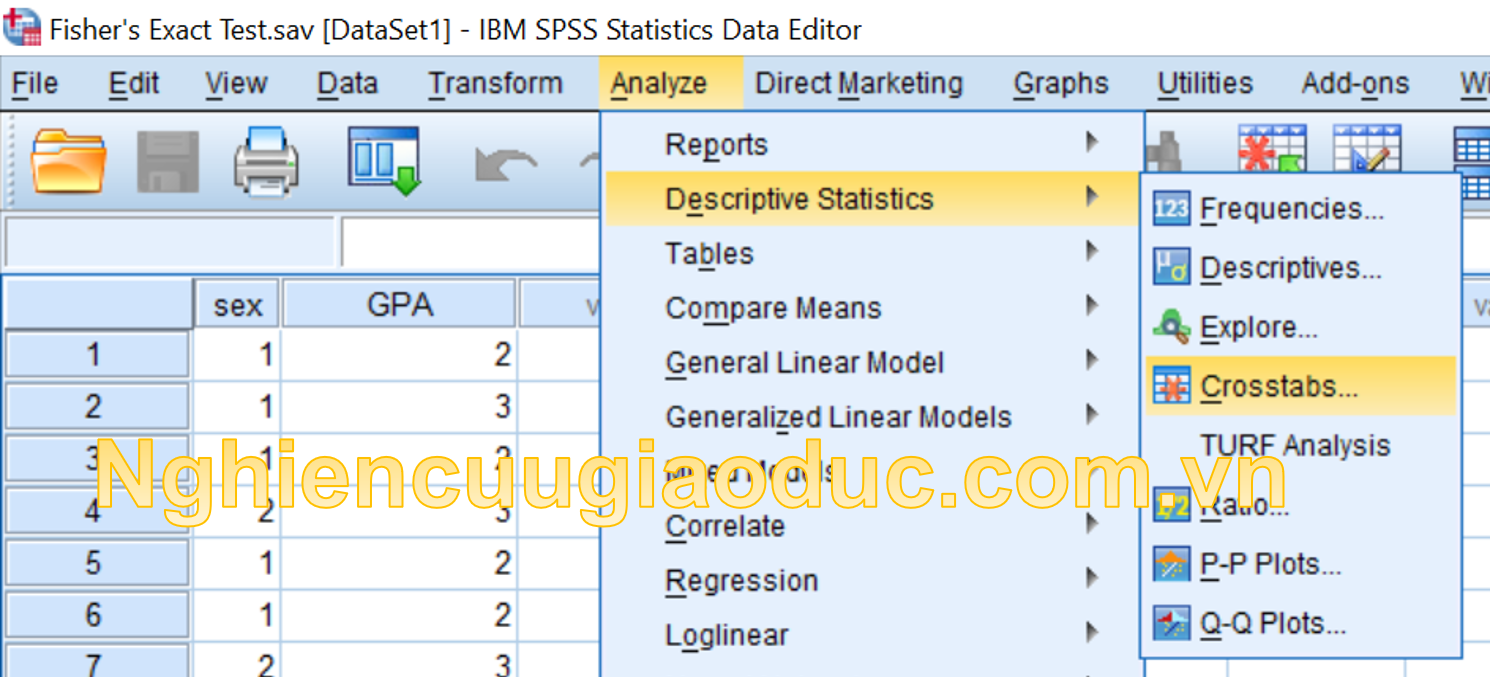The width and height of the screenshot is (1490, 677).
Task: Open Q-Q Plots from submenu
Action: coord(1272,623)
